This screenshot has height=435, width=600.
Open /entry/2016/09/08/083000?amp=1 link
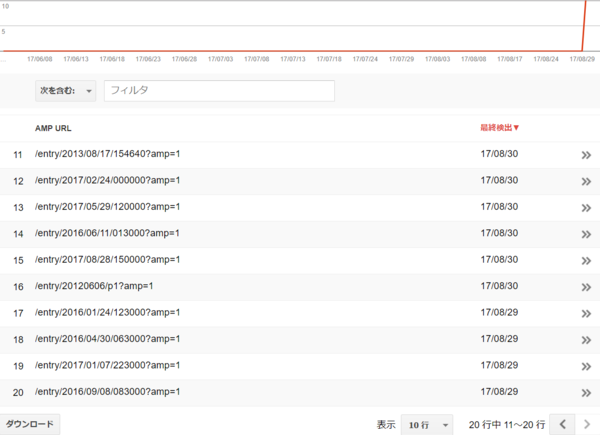point(108,391)
